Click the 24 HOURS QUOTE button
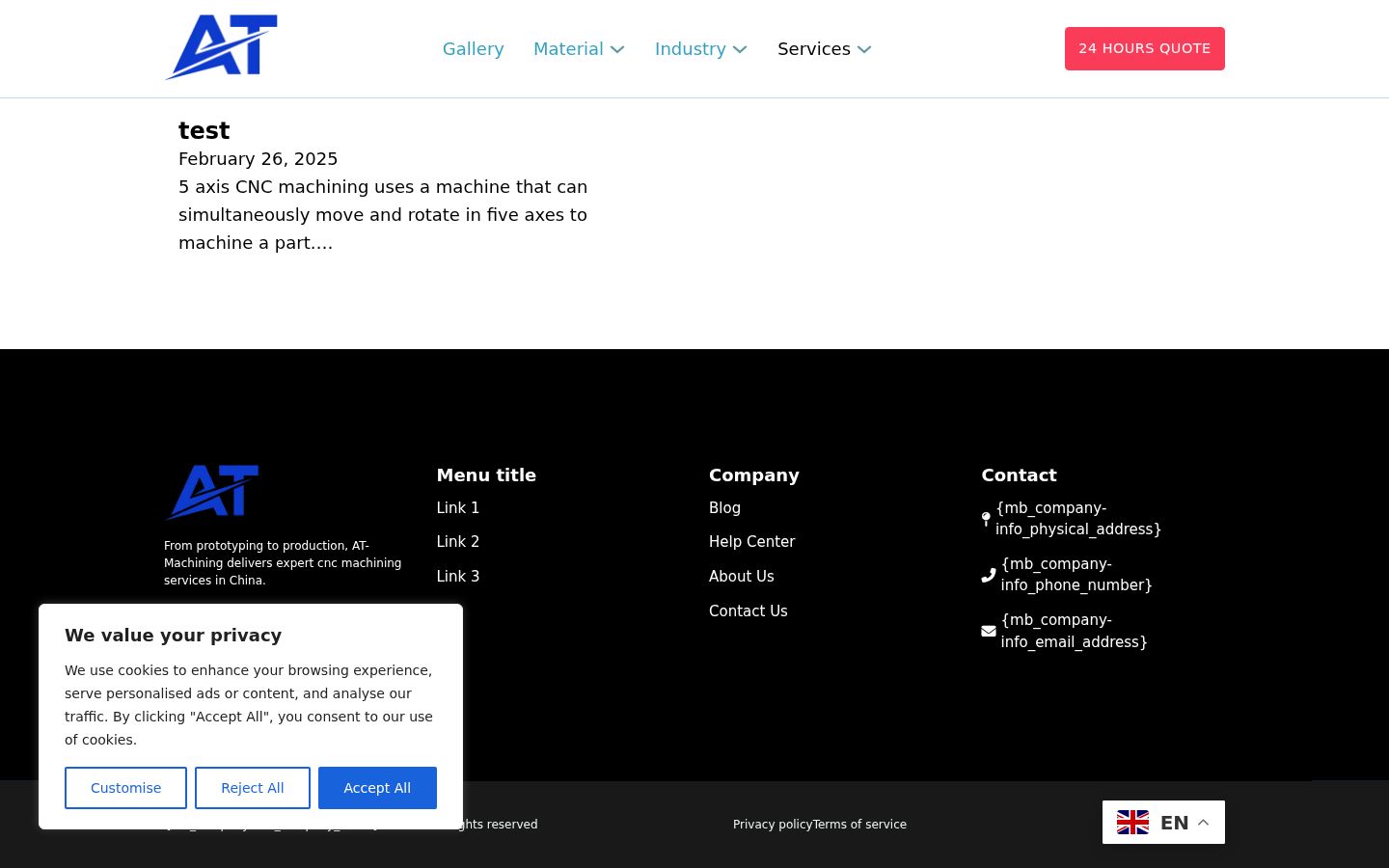This screenshot has width=1389, height=868. [1145, 48]
